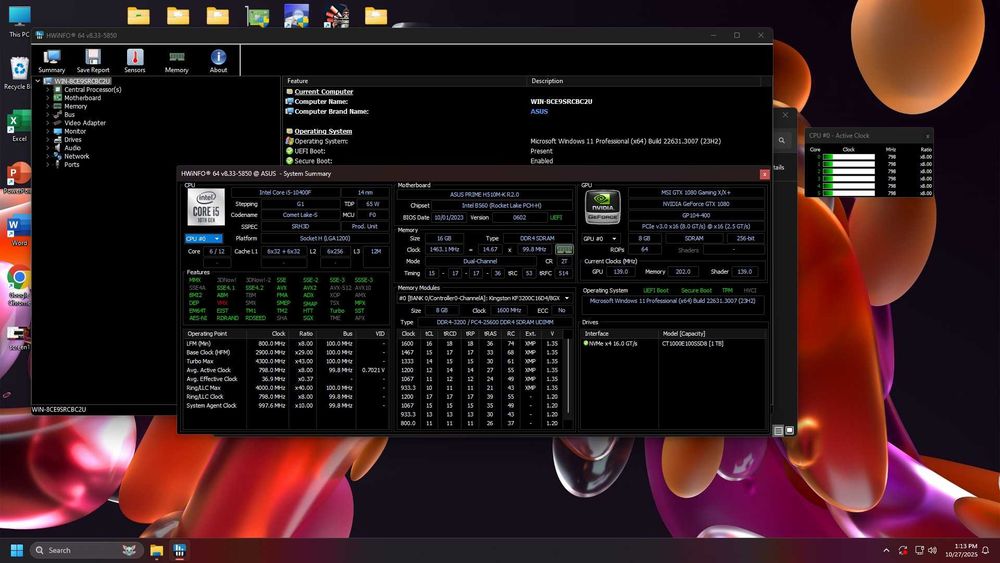Select the Word desktop shortcut
This screenshot has height=563, width=1000.
click(18, 230)
